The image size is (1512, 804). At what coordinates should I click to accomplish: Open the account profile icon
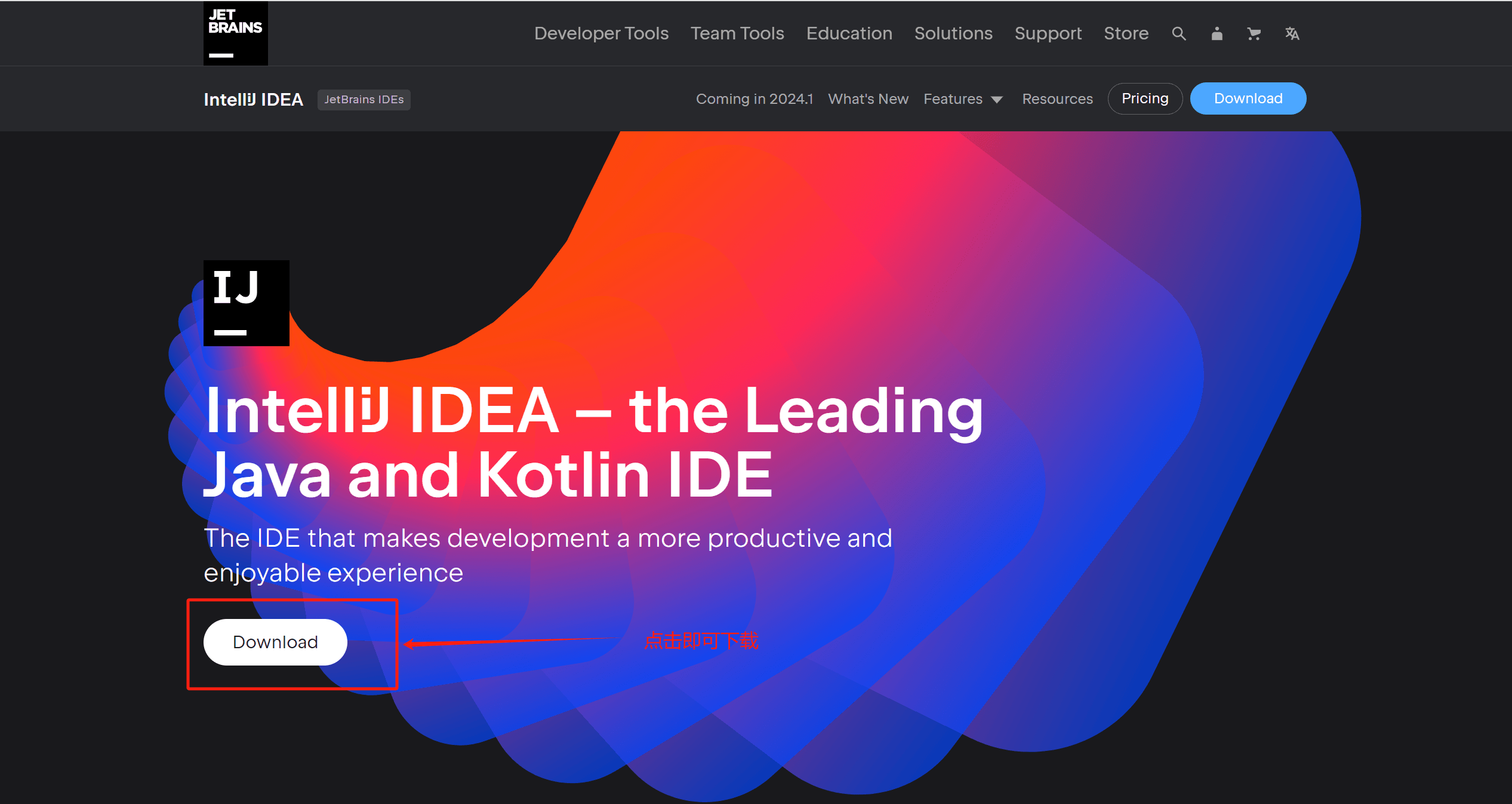point(1217,34)
